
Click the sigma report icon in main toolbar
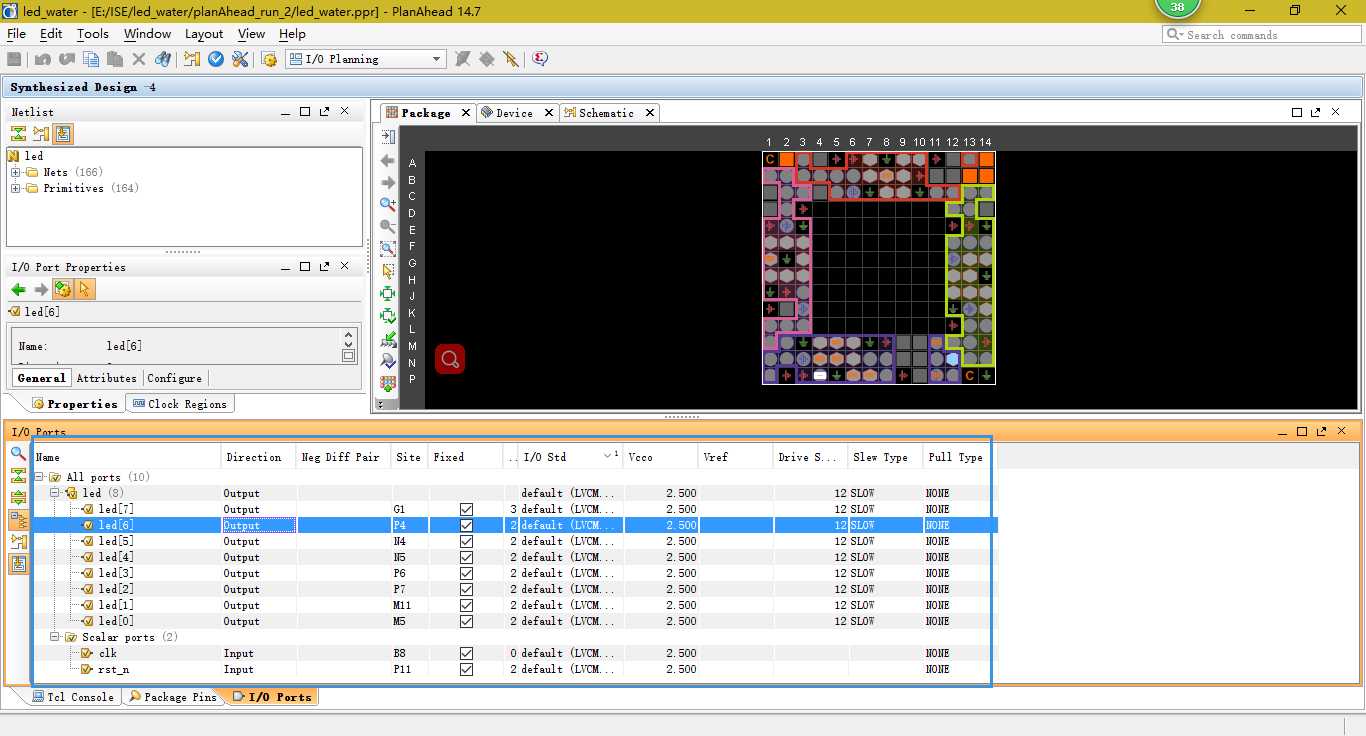tap(540, 59)
